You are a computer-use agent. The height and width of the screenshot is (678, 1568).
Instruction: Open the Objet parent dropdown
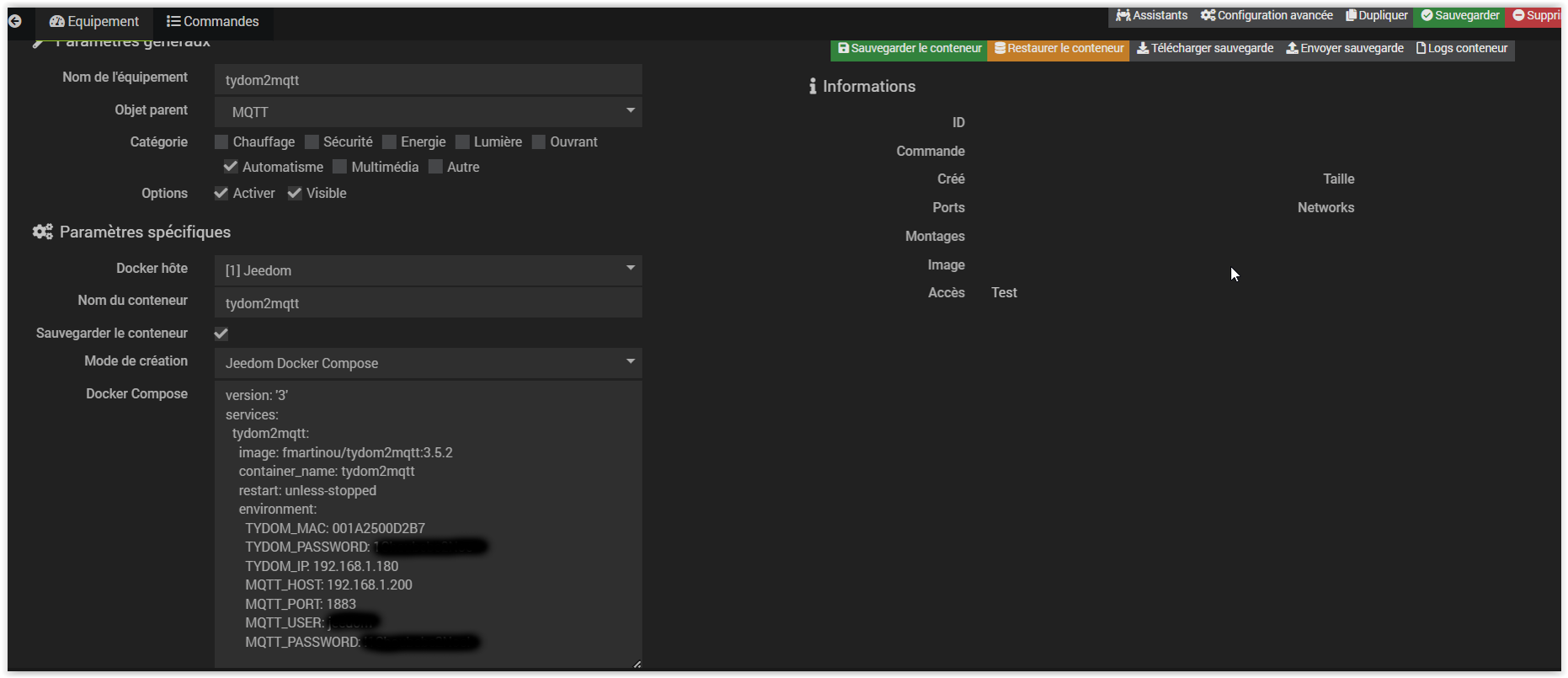428,112
